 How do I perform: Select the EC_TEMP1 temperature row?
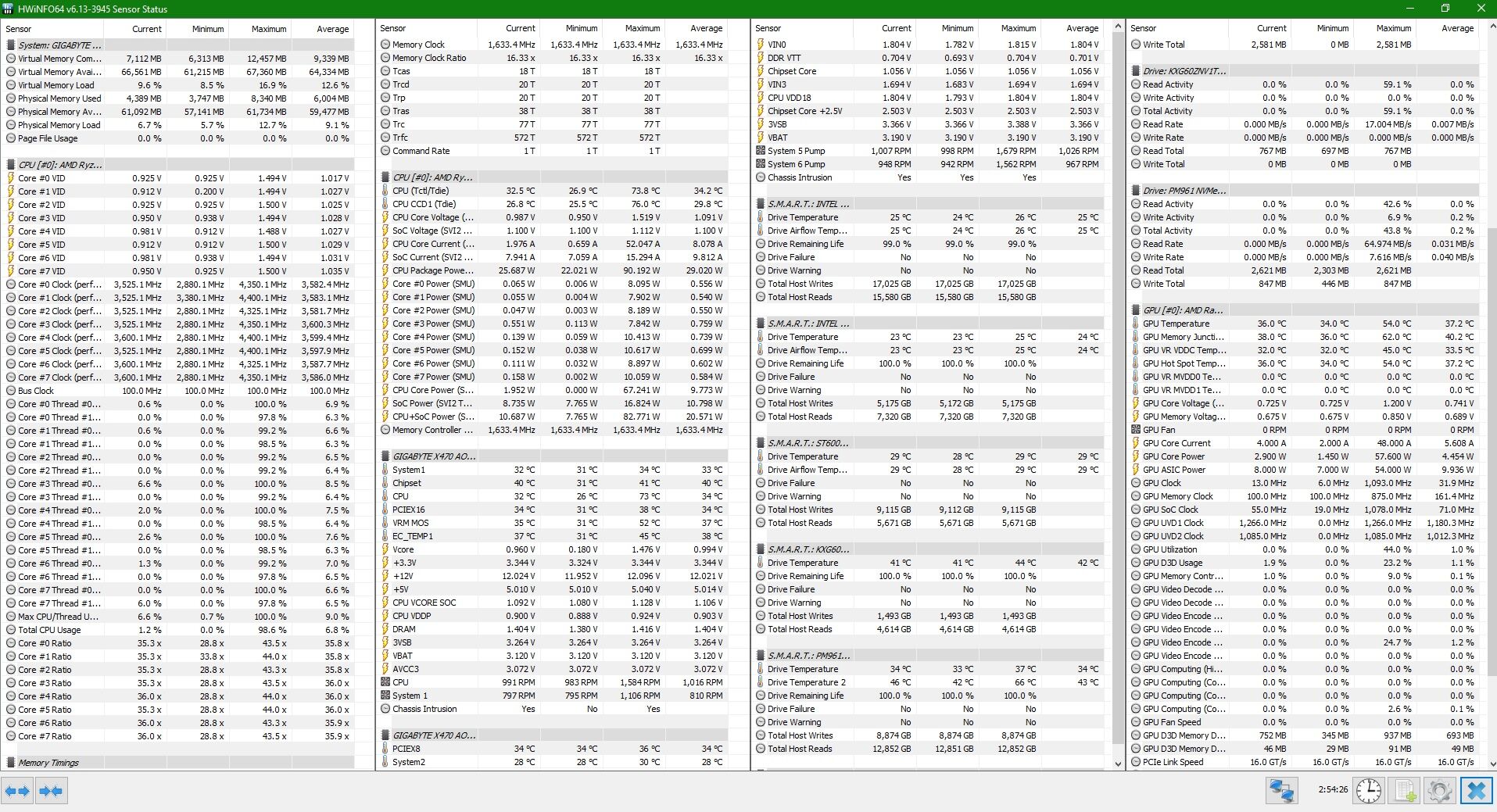553,536
